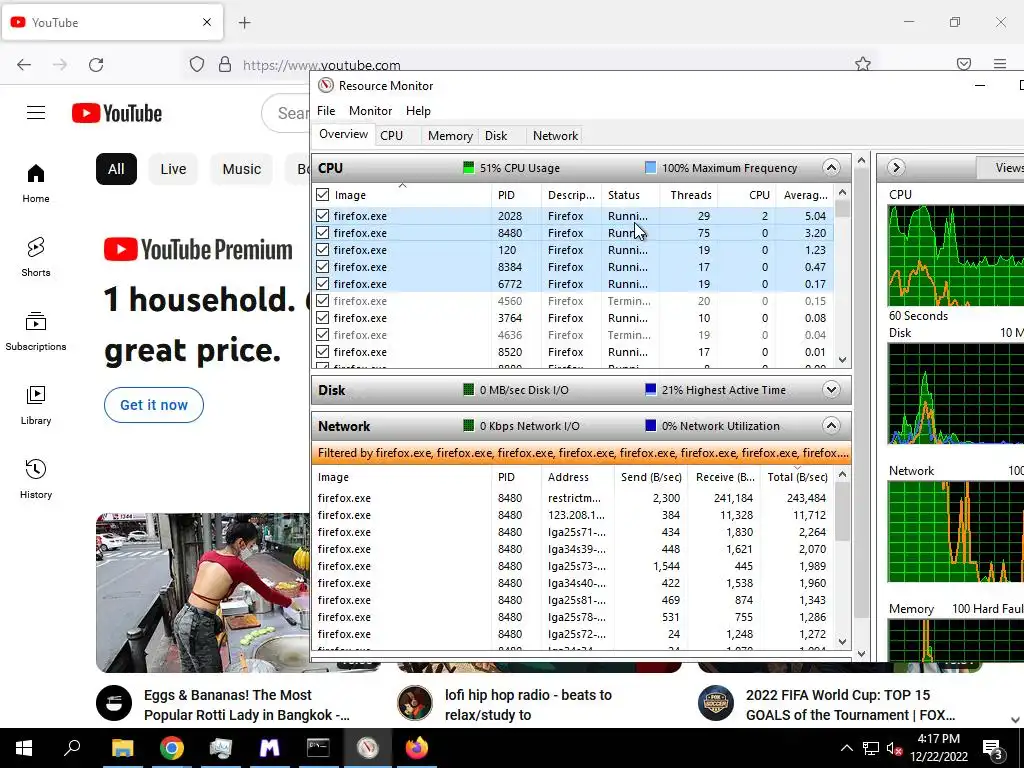
Task: Sort network list by Total (B/sec) column
Action: (x=797, y=477)
